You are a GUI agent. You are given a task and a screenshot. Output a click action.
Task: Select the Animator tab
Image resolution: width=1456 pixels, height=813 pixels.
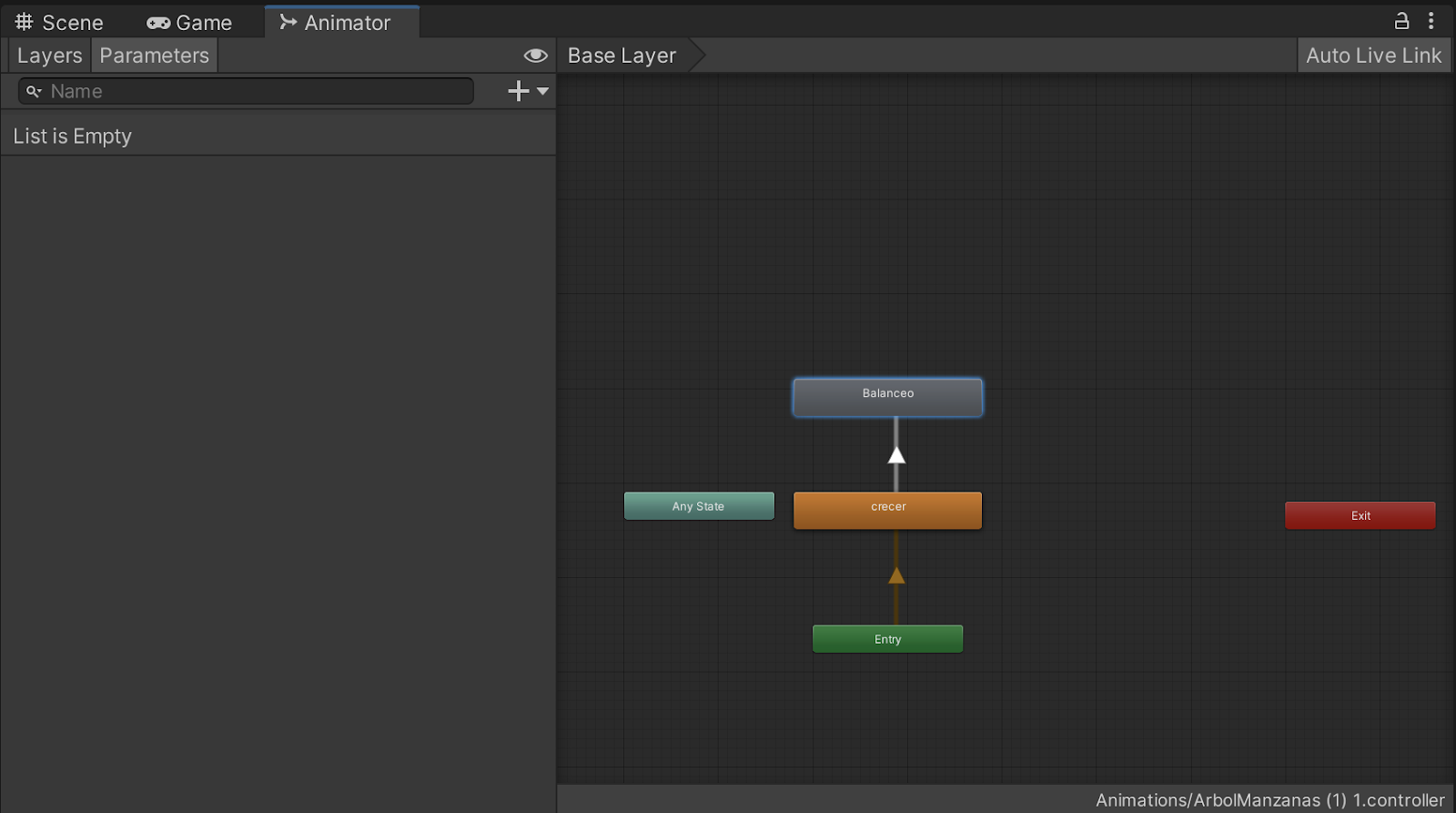336,23
